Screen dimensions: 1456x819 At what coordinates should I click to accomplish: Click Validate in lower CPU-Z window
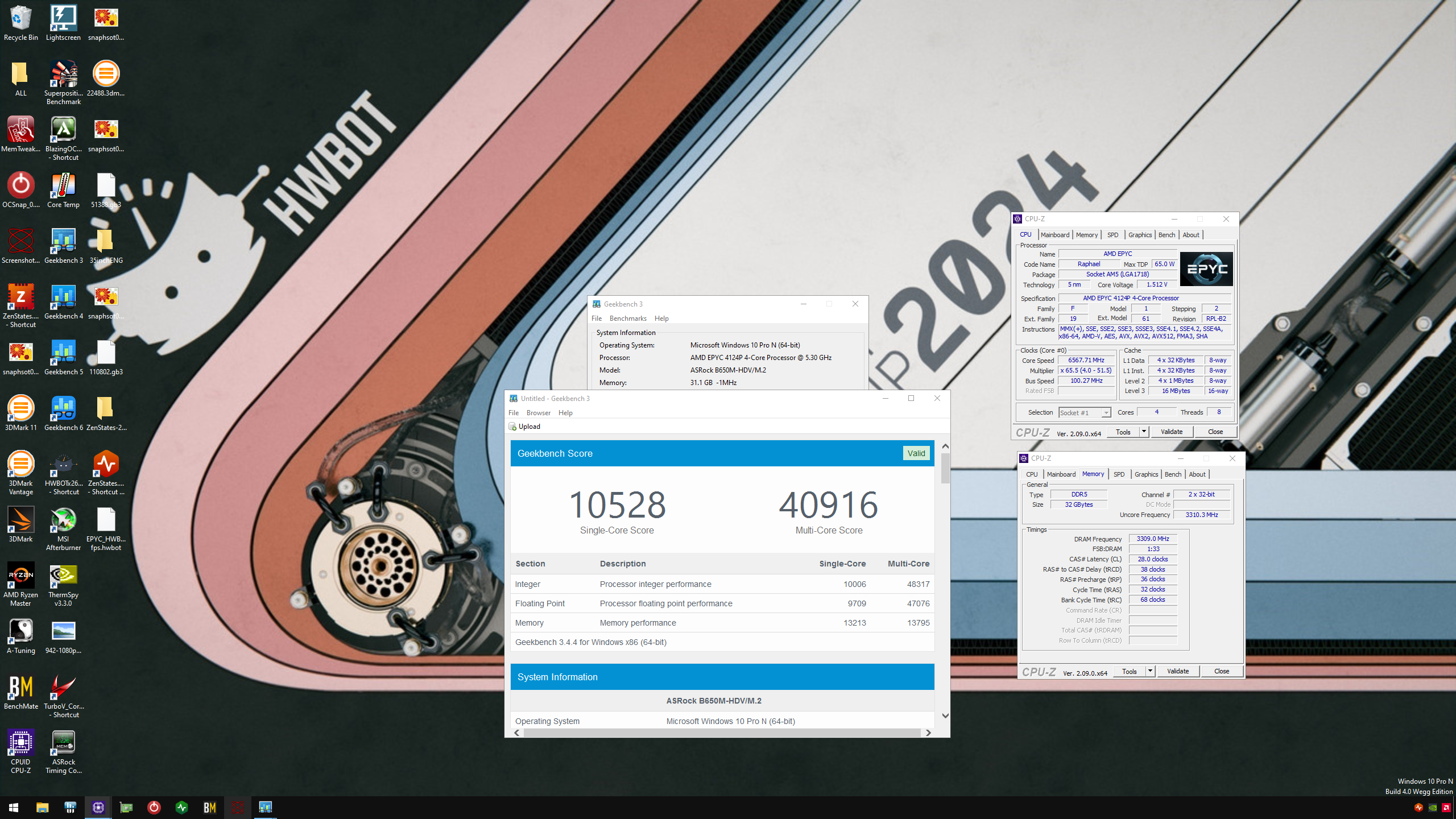(x=1177, y=671)
